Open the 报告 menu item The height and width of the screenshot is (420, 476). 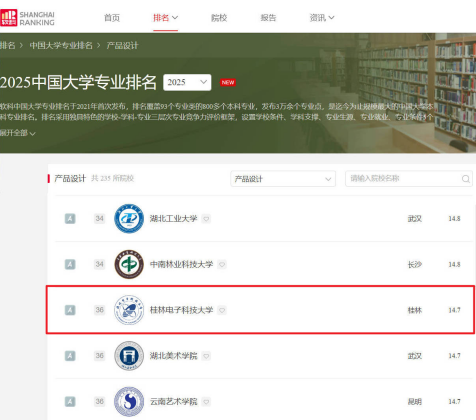pos(268,18)
